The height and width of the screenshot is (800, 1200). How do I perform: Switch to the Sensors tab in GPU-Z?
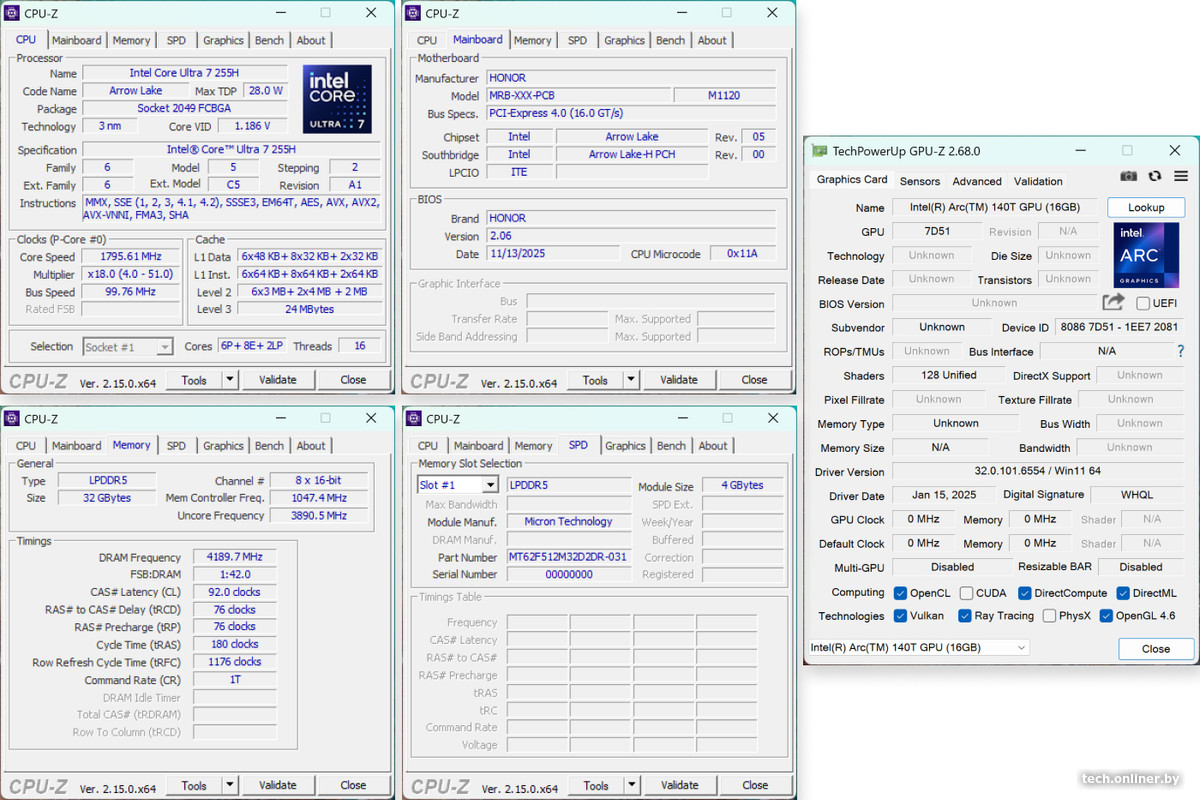pyautogui.click(x=919, y=181)
